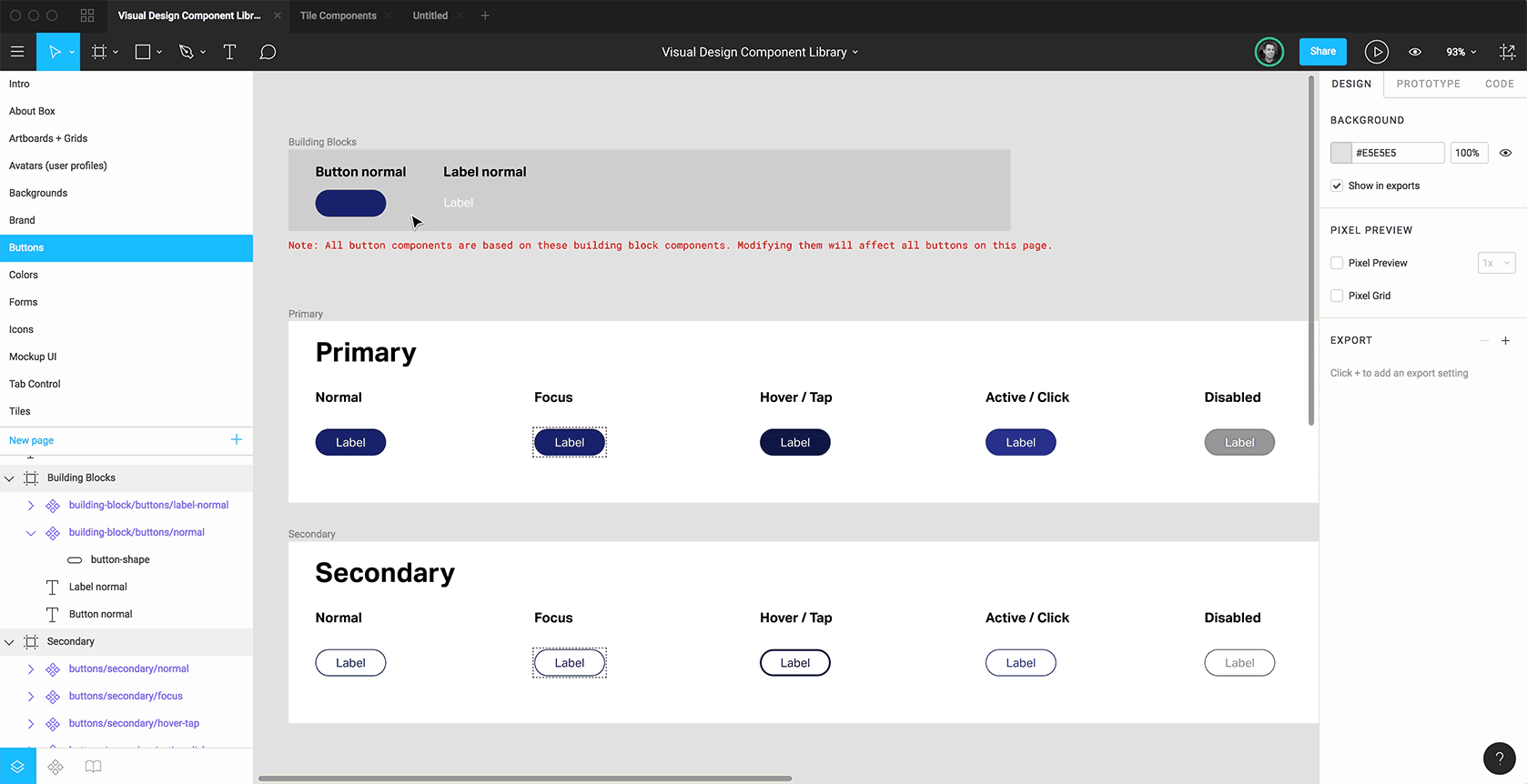Toggle background visibility eye icon
Viewport: 1527px width, 784px height.
coord(1505,153)
